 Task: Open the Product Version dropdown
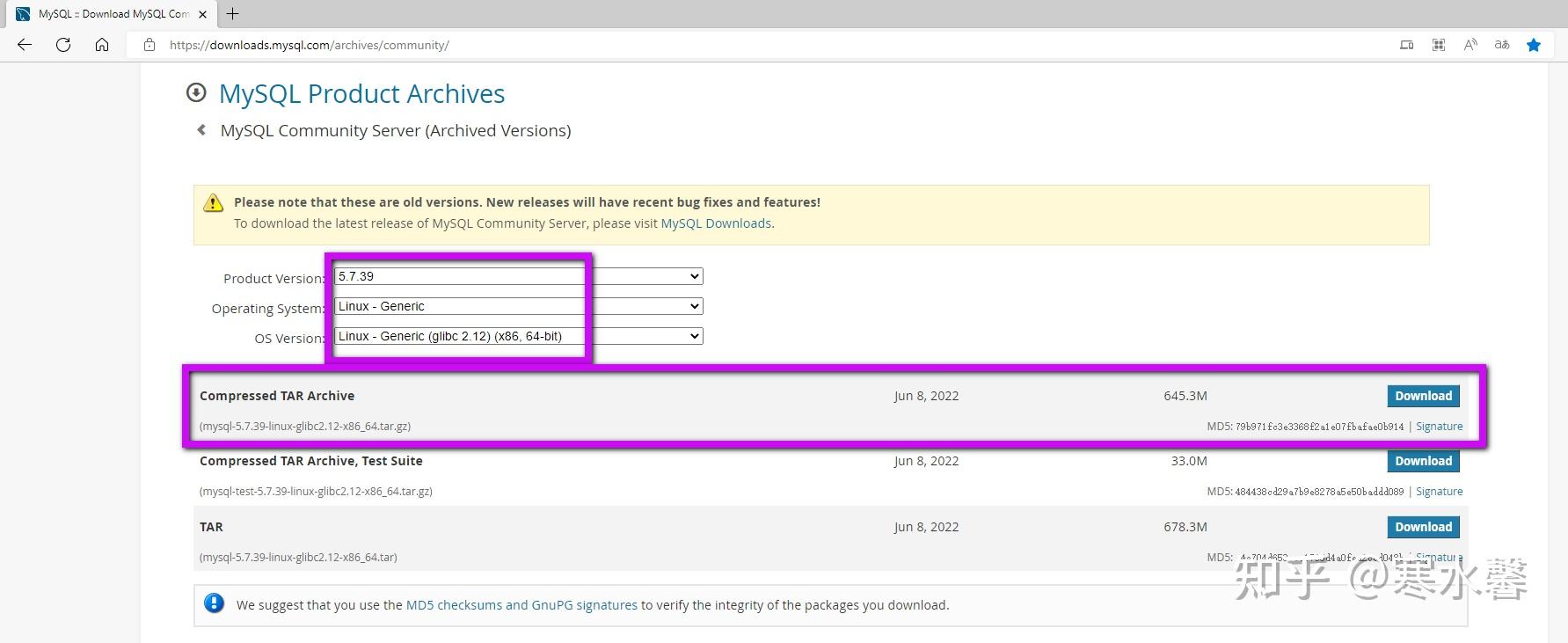(519, 276)
